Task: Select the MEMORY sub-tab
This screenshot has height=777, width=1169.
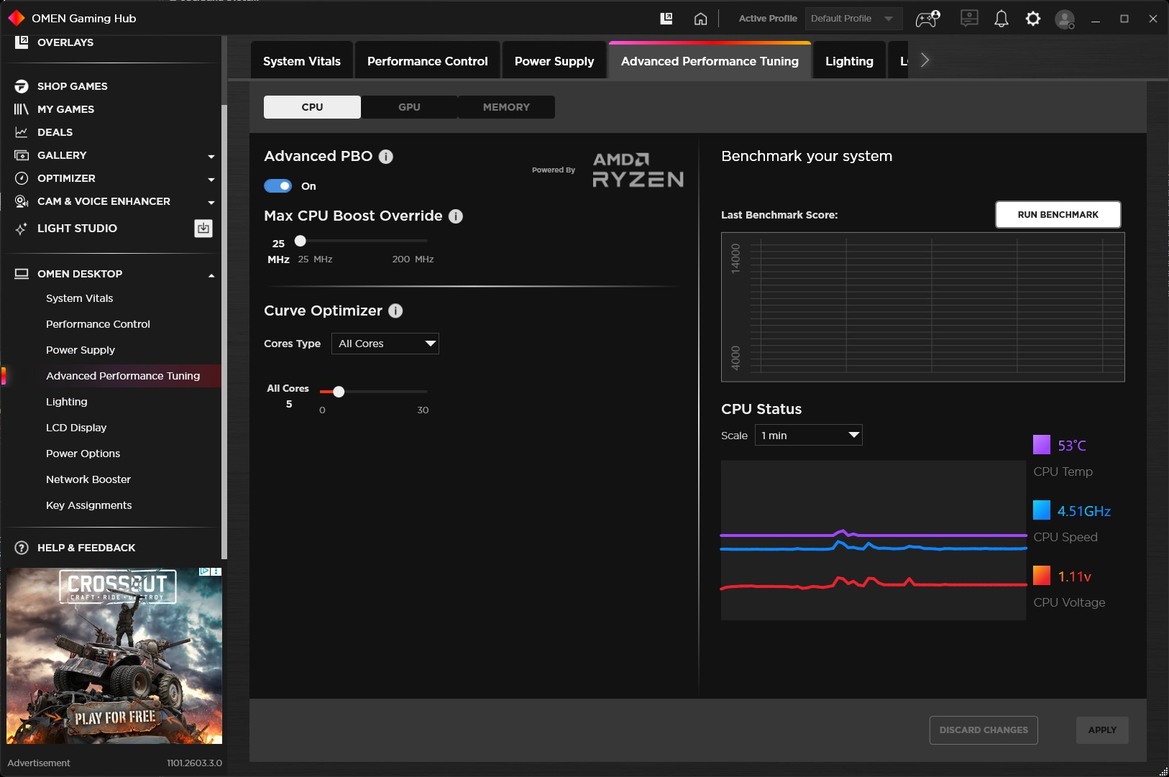Action: coord(506,107)
